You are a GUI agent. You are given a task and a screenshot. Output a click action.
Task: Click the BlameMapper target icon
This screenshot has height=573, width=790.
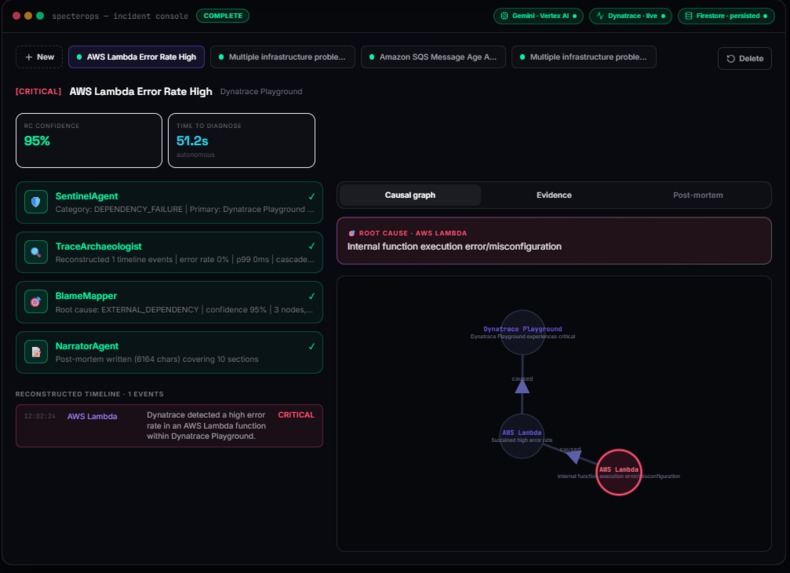tap(36, 302)
